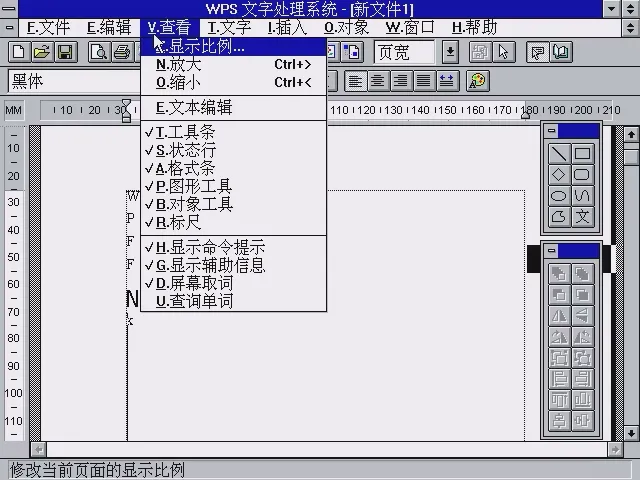640x480 pixels.
Task: Click the align objects right icon
Action: click(582, 379)
